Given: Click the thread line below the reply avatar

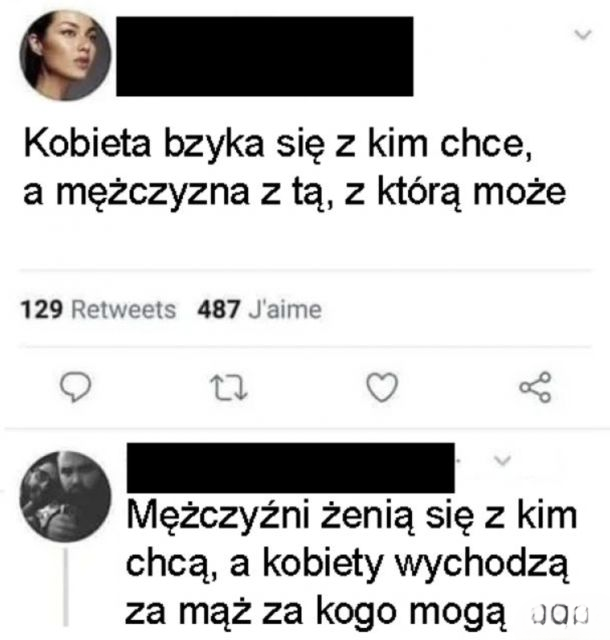Looking at the screenshot, I should [66, 587].
